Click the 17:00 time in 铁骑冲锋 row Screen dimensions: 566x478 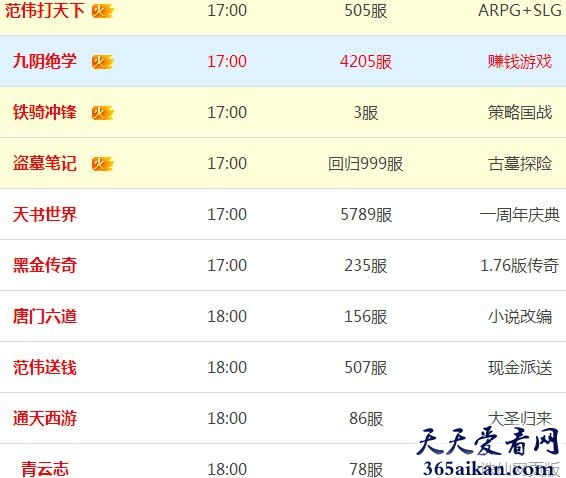pos(227,112)
